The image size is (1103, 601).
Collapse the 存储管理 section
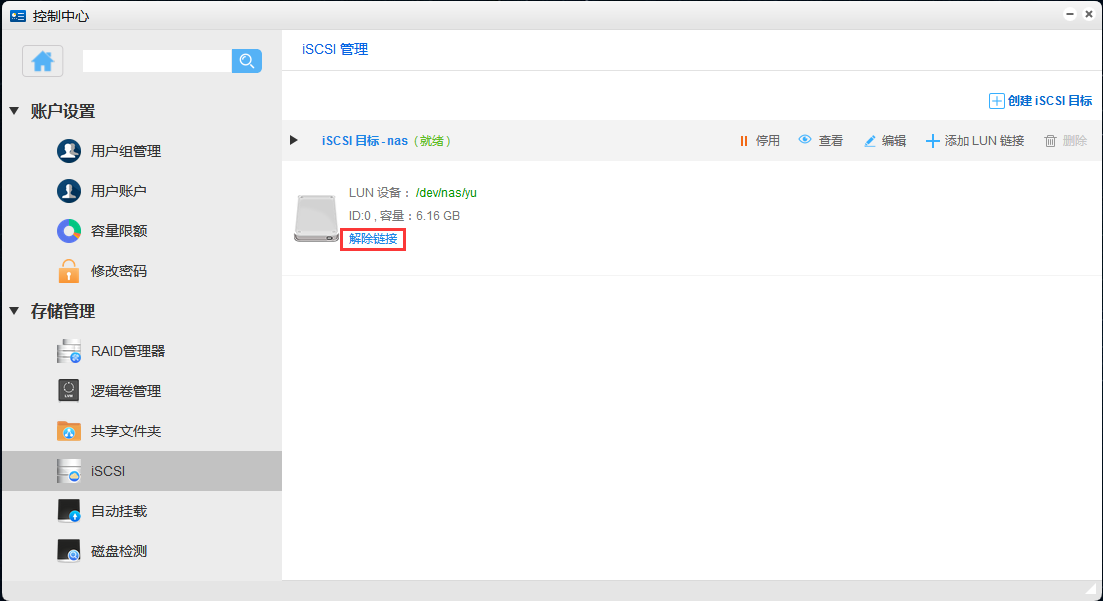14,311
